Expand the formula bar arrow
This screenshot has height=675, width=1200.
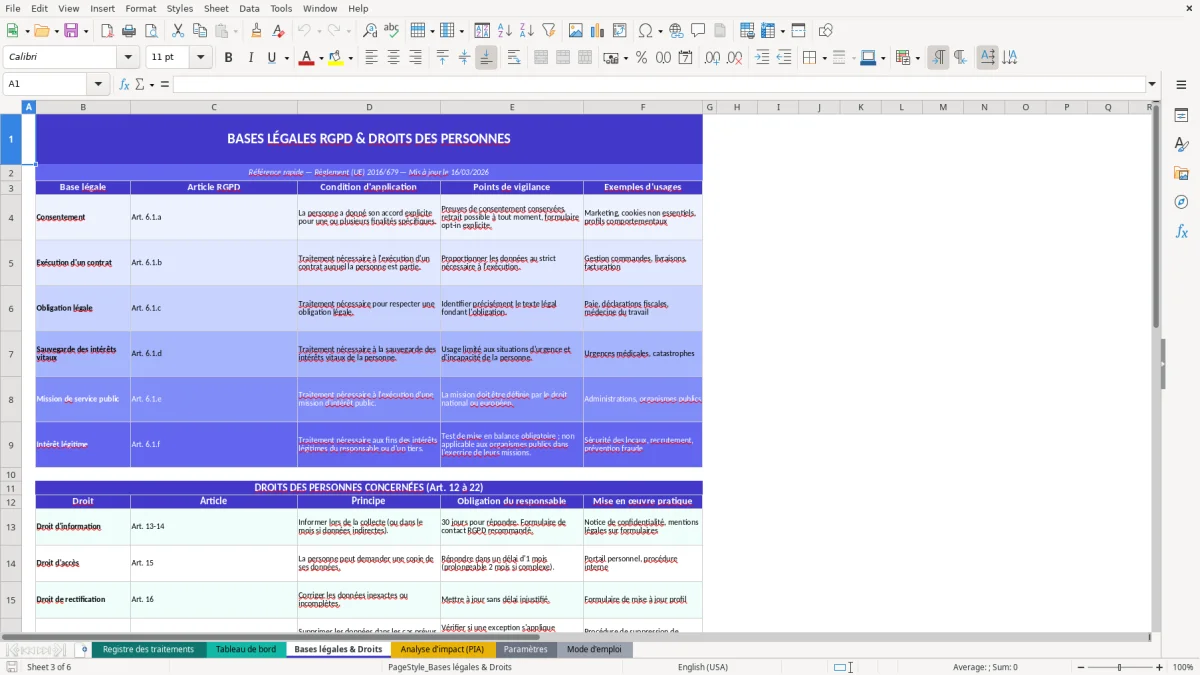1152,84
